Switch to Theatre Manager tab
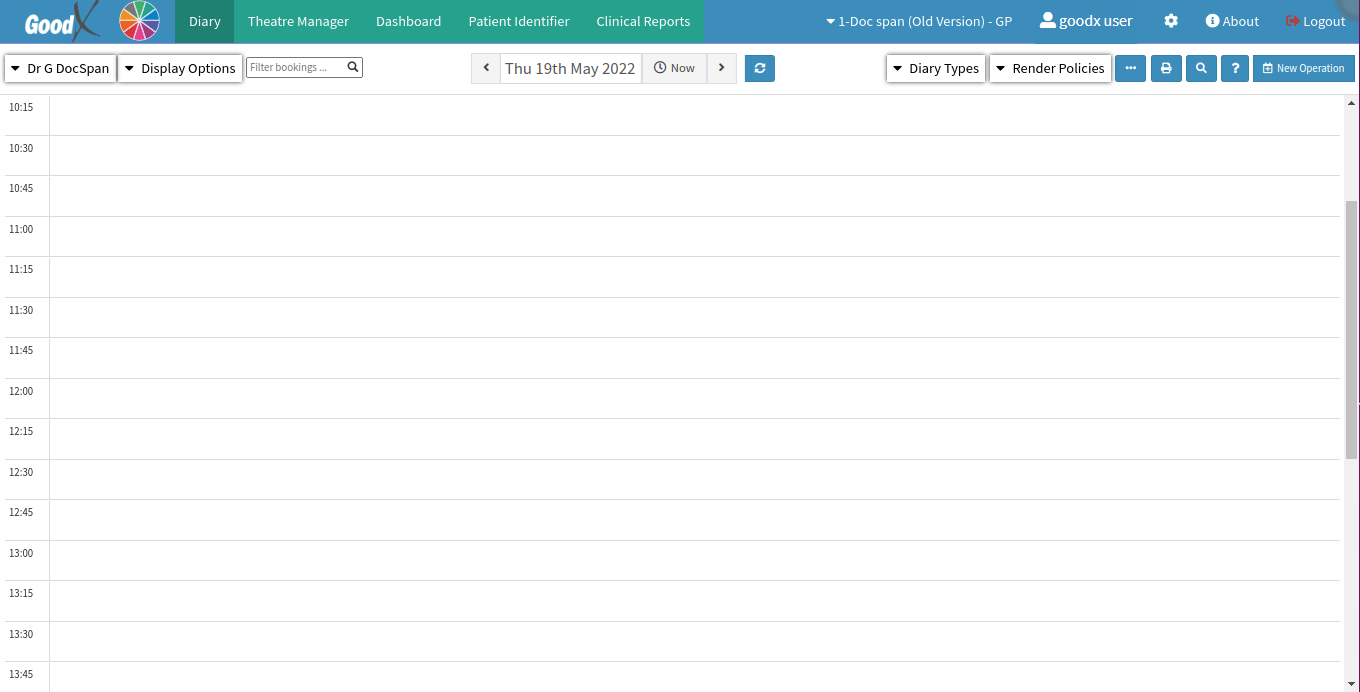The image size is (1360, 692). tap(298, 21)
